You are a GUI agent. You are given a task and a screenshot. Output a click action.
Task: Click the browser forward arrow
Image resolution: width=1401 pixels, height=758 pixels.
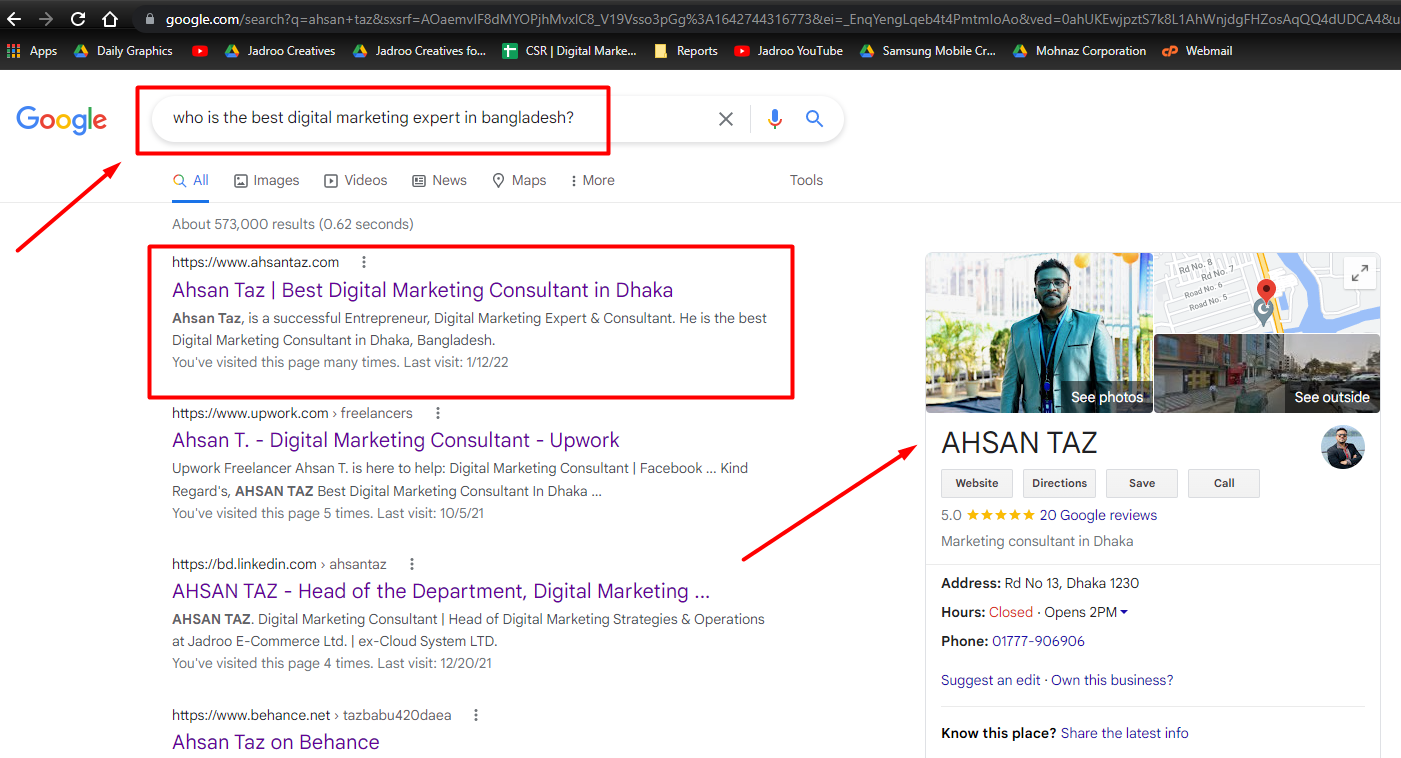46,19
